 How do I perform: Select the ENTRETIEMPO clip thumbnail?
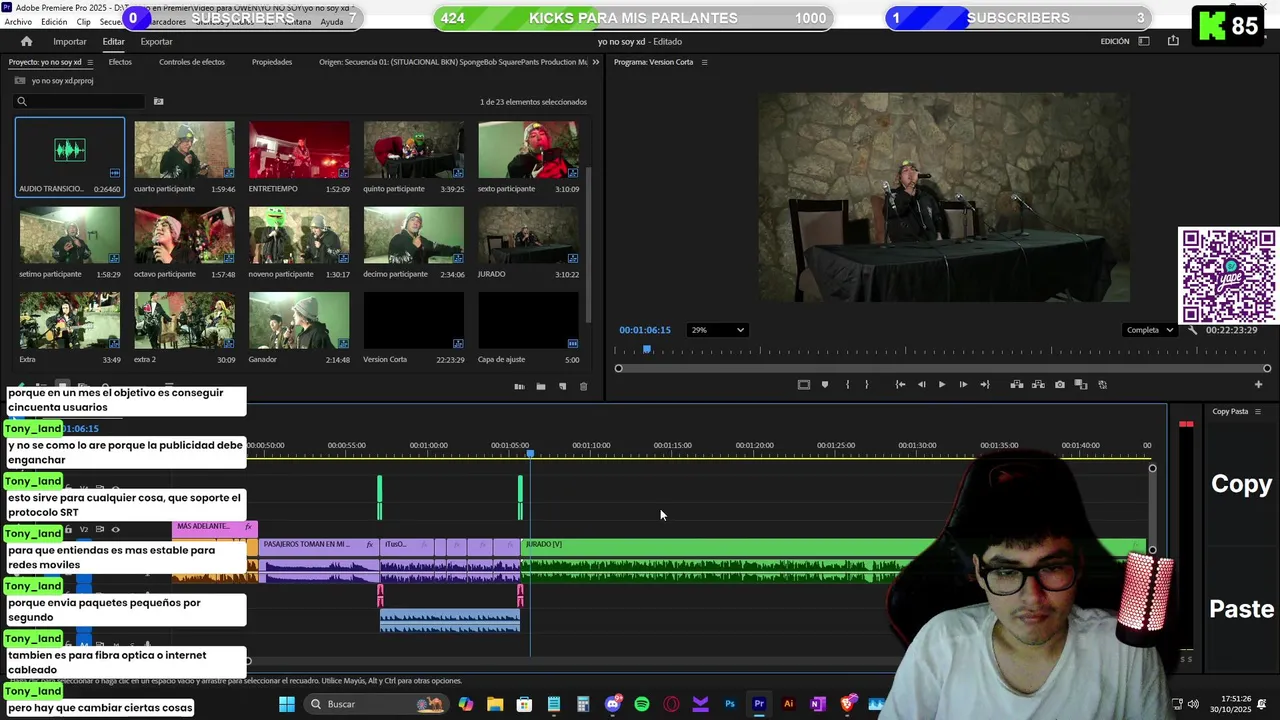[299, 150]
